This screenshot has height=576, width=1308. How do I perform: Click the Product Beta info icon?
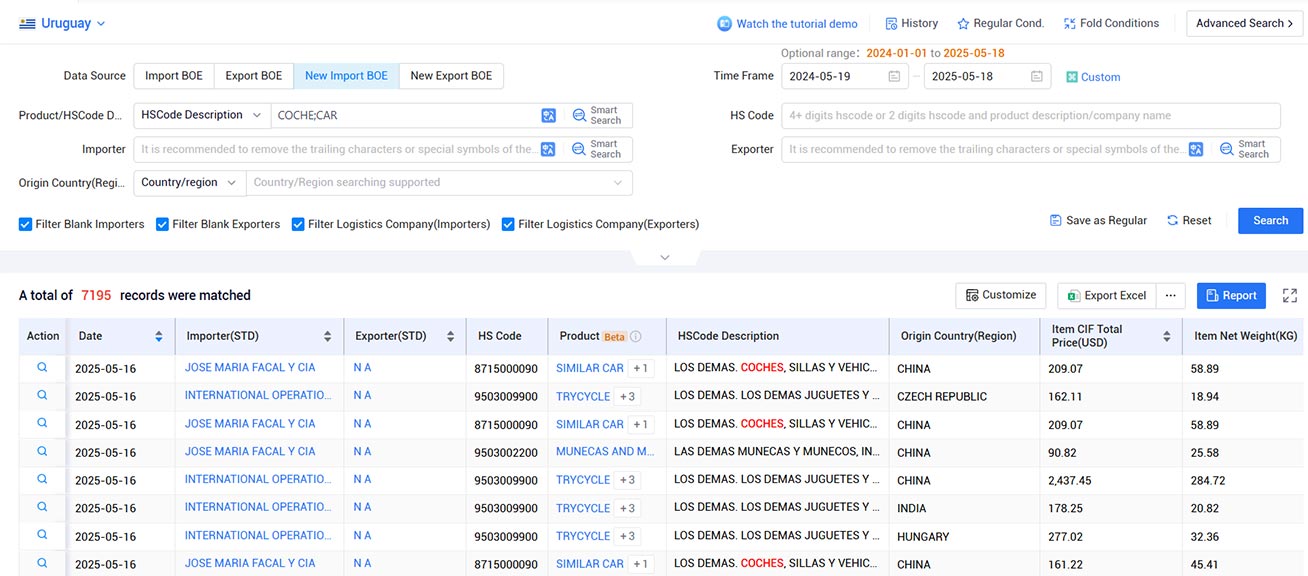point(635,337)
